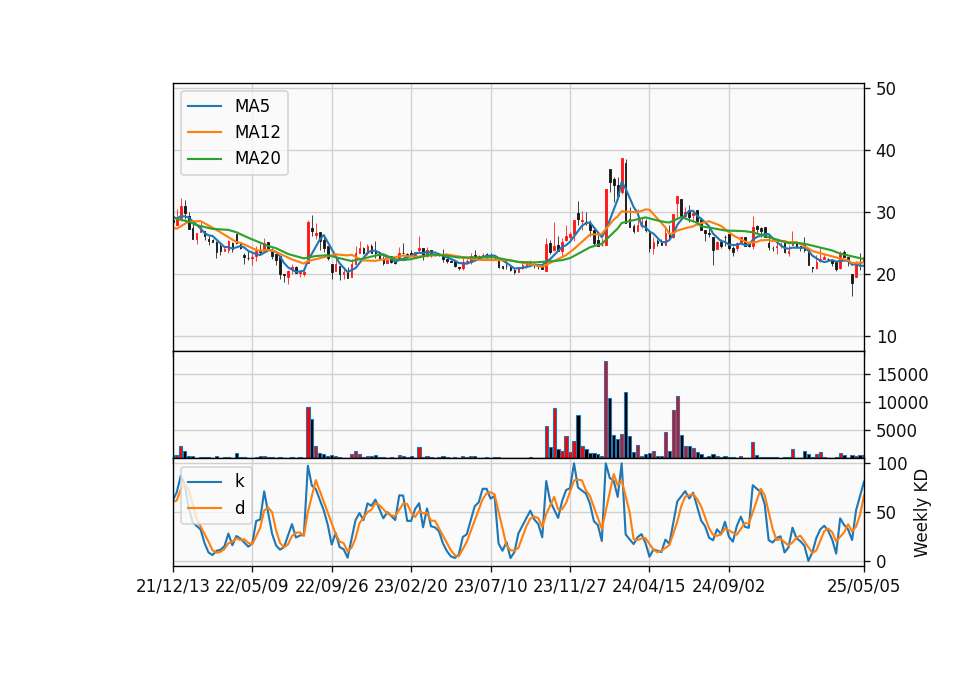
Task: Click the KD axis value 50
Action: tap(885, 513)
